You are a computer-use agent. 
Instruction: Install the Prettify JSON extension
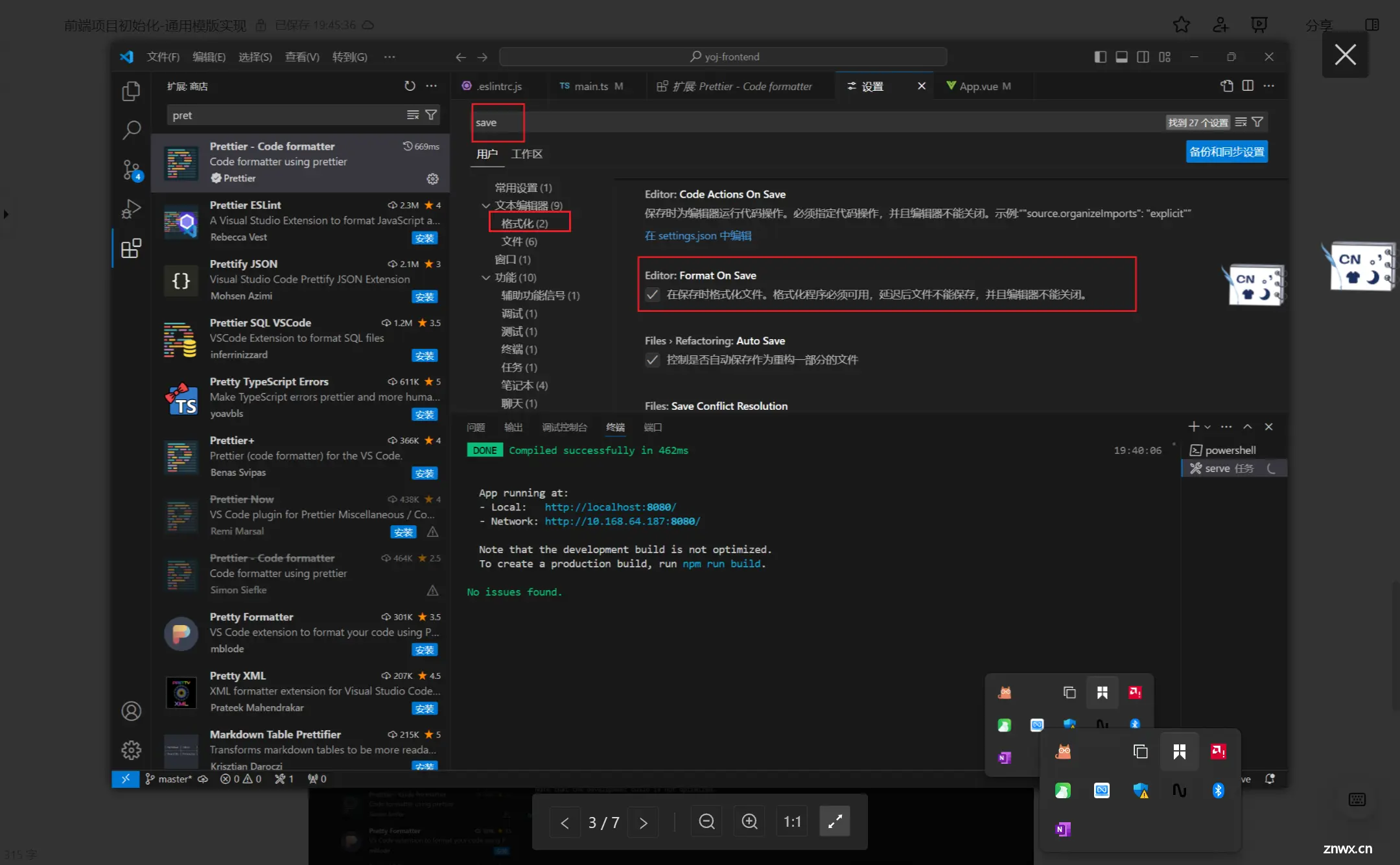pos(425,297)
